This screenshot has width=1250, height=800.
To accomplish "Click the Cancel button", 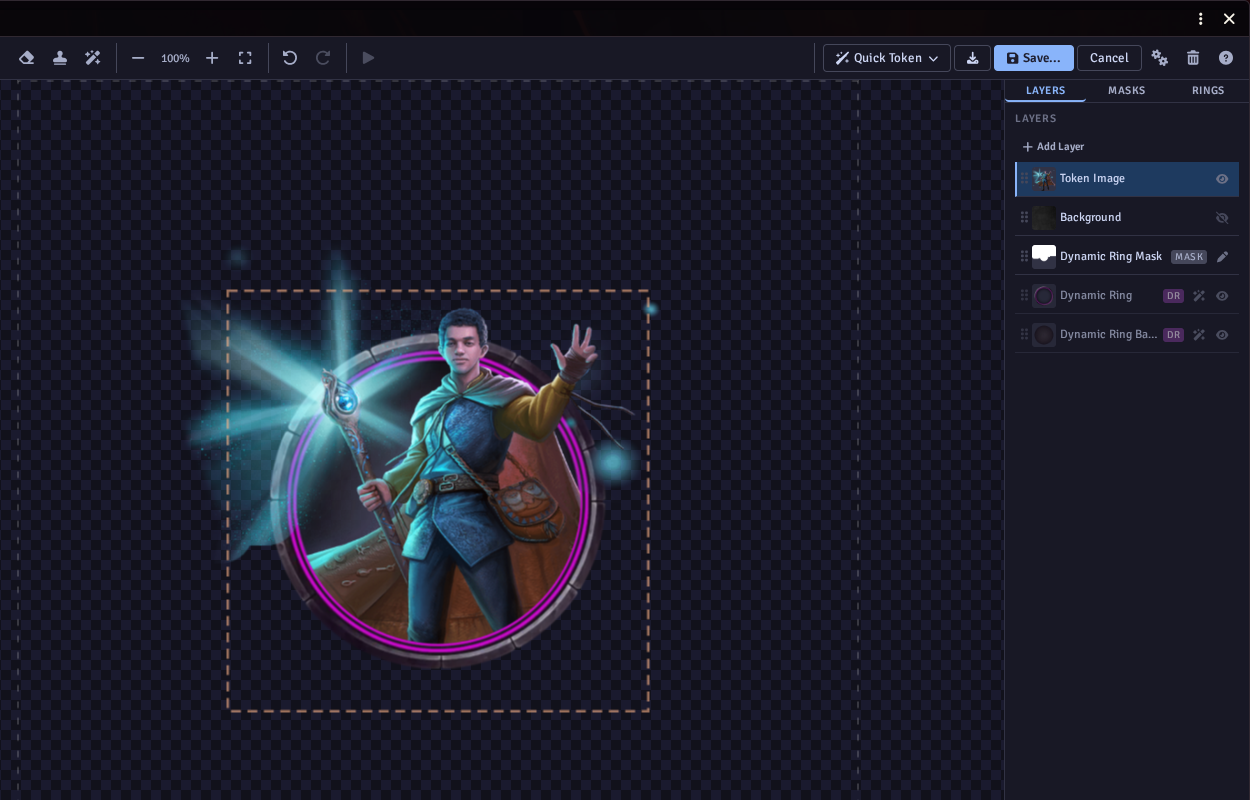I will click(1109, 58).
